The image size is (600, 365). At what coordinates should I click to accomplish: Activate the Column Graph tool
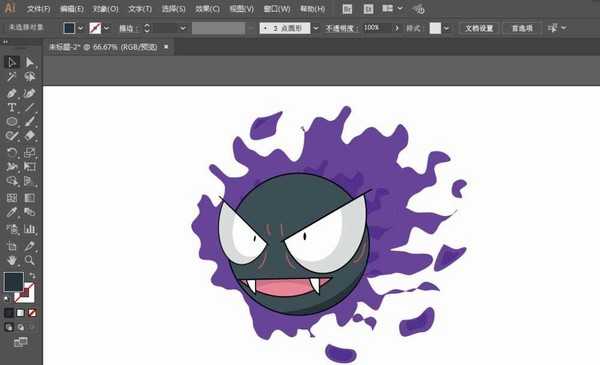tap(29, 229)
